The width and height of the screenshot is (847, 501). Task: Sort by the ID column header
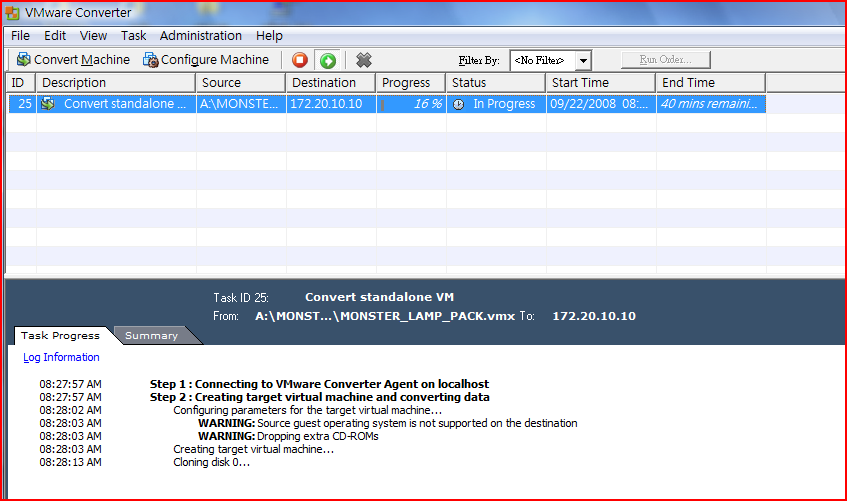click(x=21, y=83)
